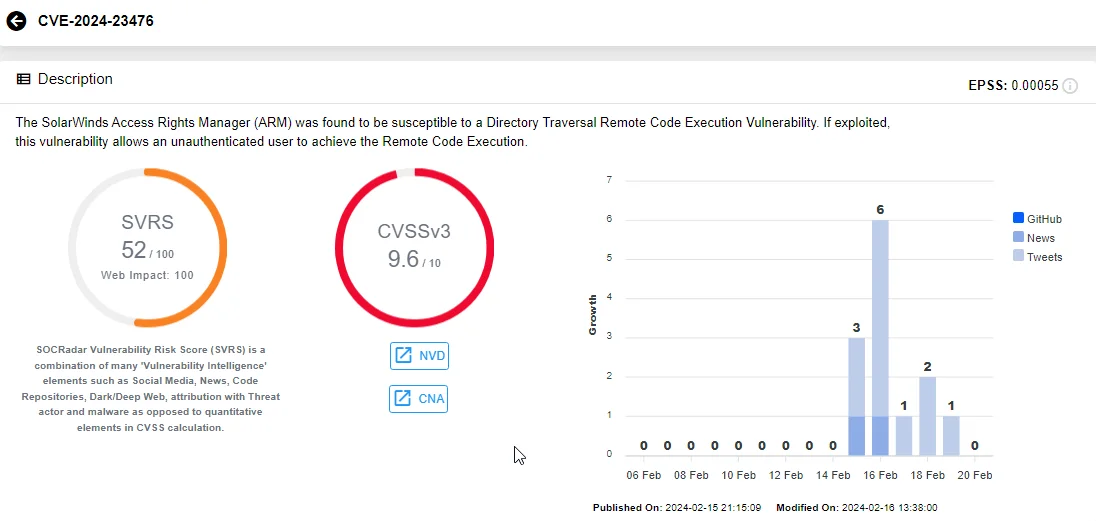Click the 20 Feb axis label
This screenshot has height=521, width=1096.
(x=974, y=476)
